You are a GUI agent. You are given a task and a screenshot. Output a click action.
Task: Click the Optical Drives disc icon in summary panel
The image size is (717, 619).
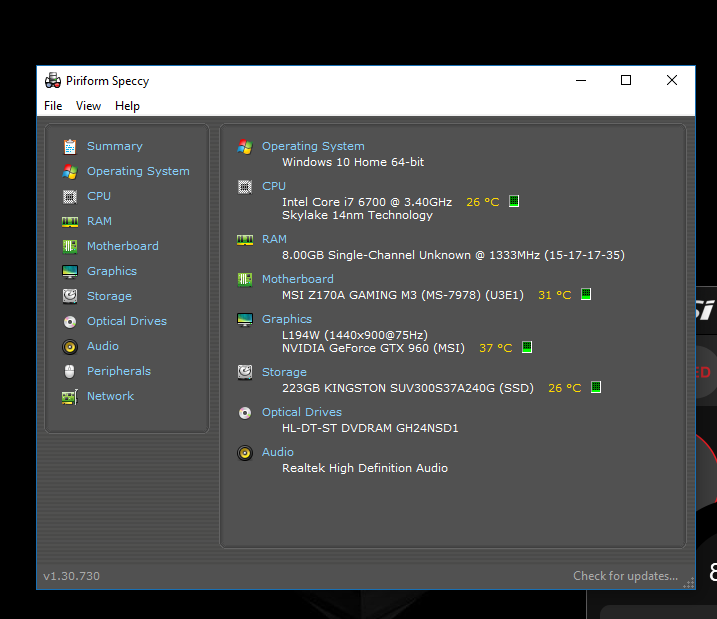coord(245,413)
